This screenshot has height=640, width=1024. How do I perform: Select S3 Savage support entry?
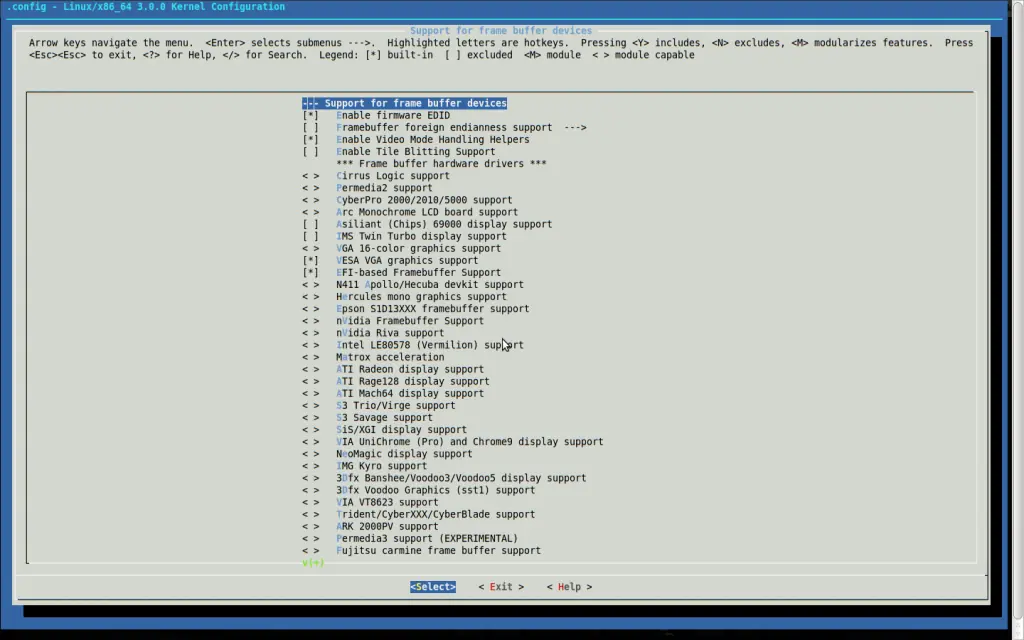(x=384, y=417)
